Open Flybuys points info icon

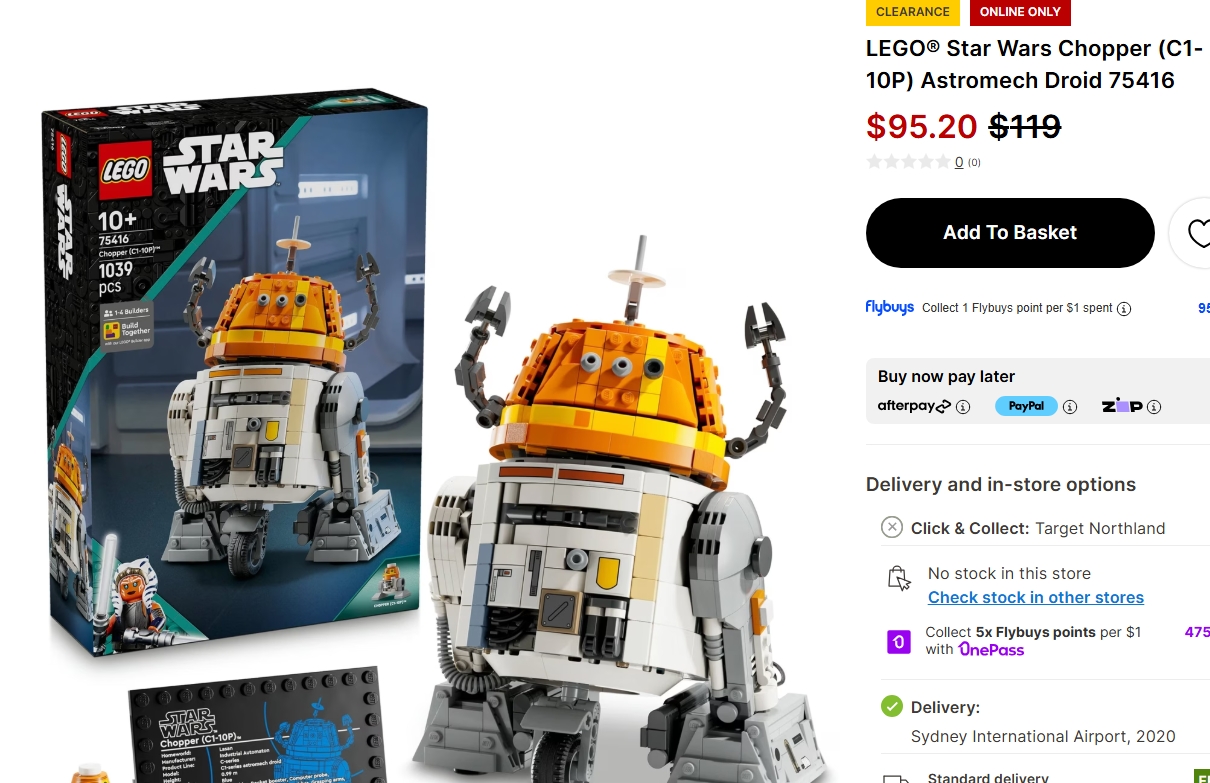click(1124, 308)
